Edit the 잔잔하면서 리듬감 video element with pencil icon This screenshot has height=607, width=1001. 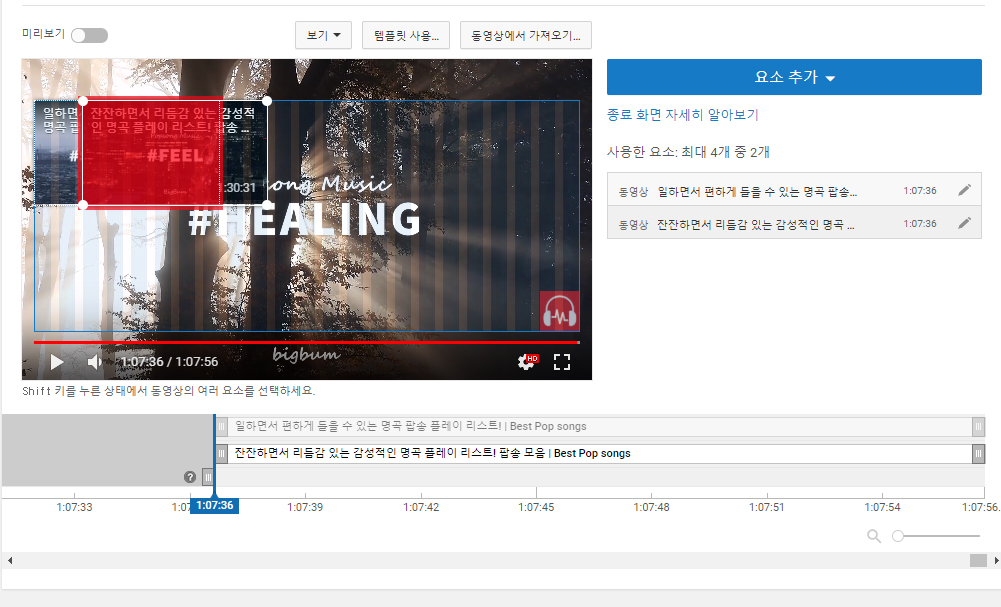click(965, 223)
